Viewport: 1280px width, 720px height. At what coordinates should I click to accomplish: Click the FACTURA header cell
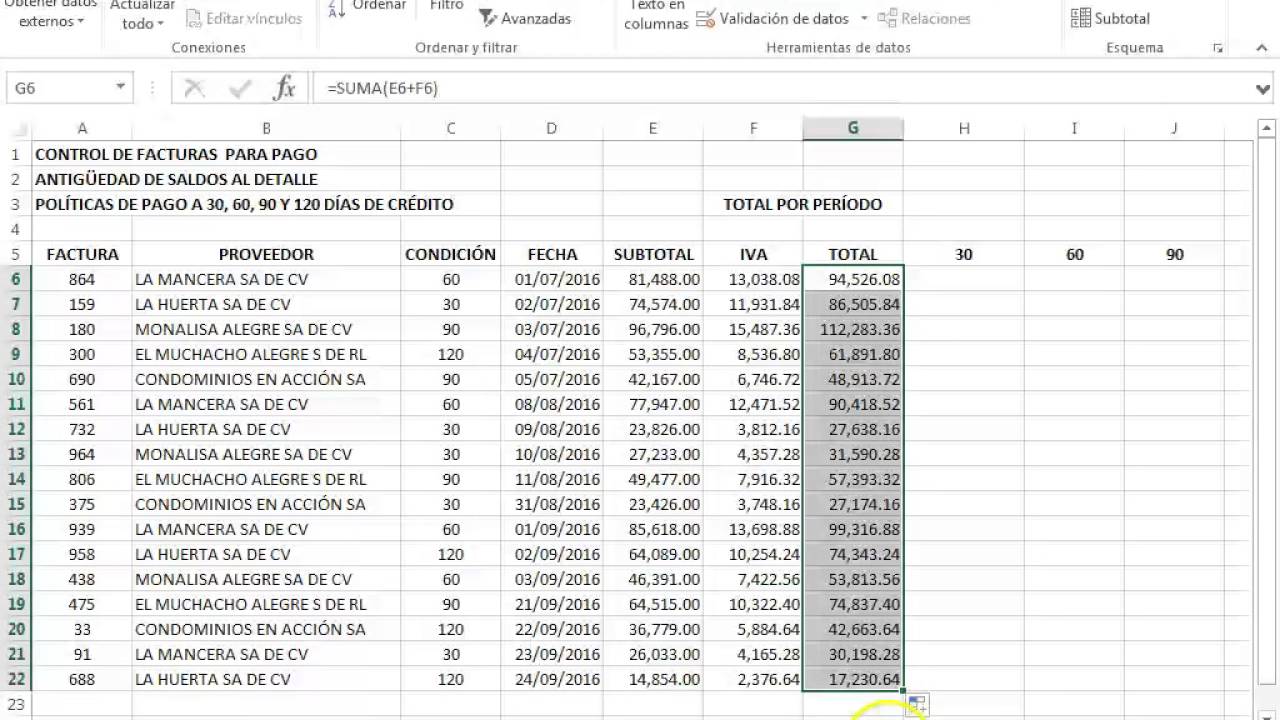click(82, 254)
